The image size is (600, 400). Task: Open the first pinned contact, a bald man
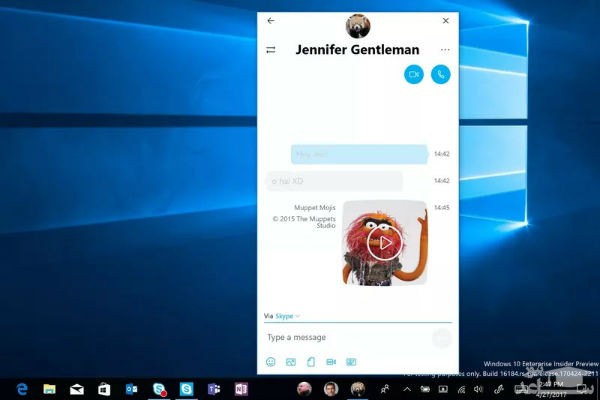tap(304, 389)
